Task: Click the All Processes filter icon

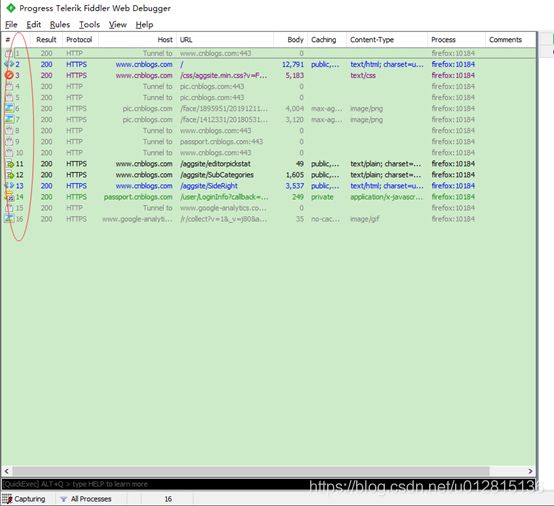Action: pos(63,499)
